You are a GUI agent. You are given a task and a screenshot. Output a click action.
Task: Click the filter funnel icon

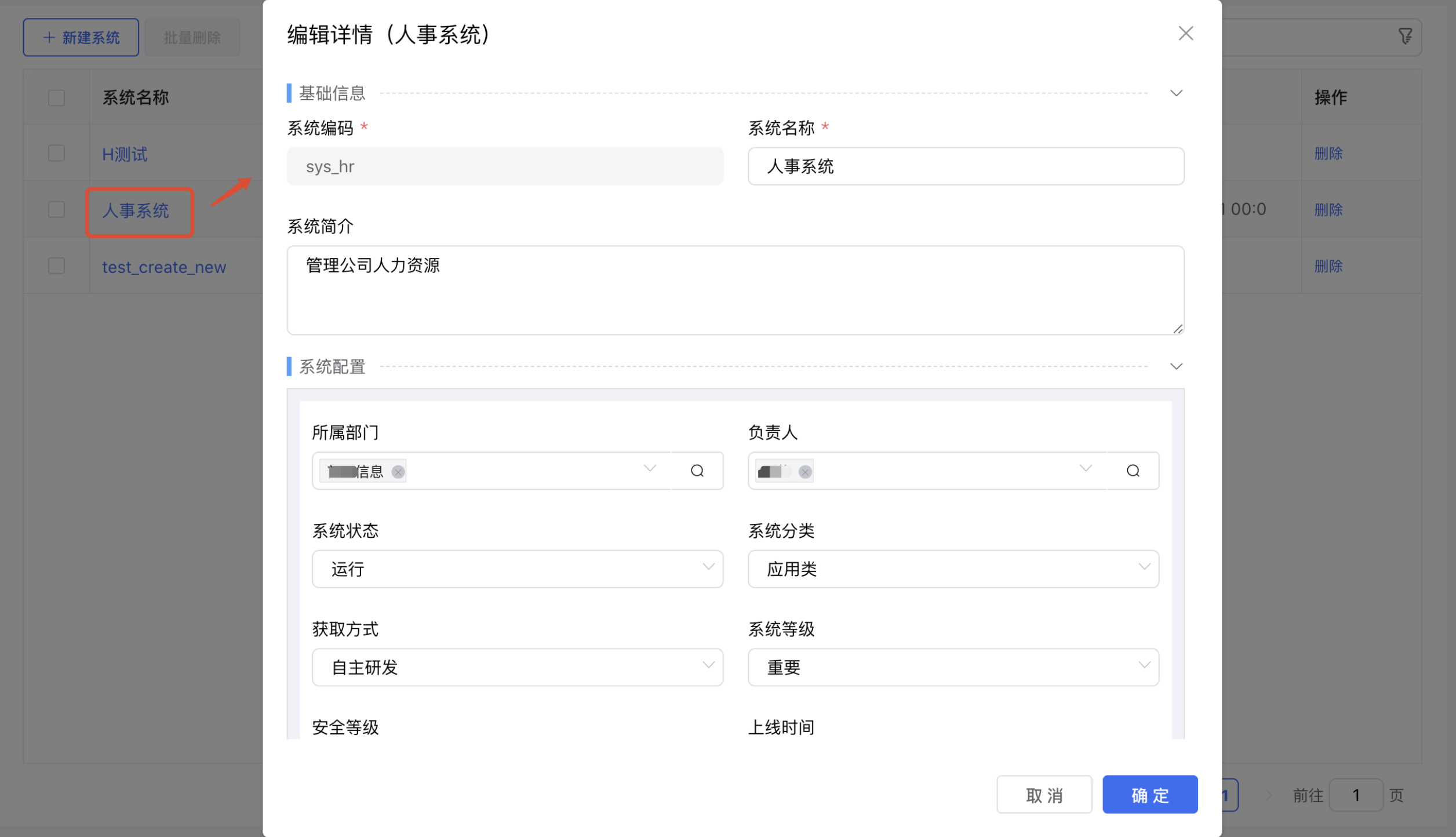pos(1405,37)
